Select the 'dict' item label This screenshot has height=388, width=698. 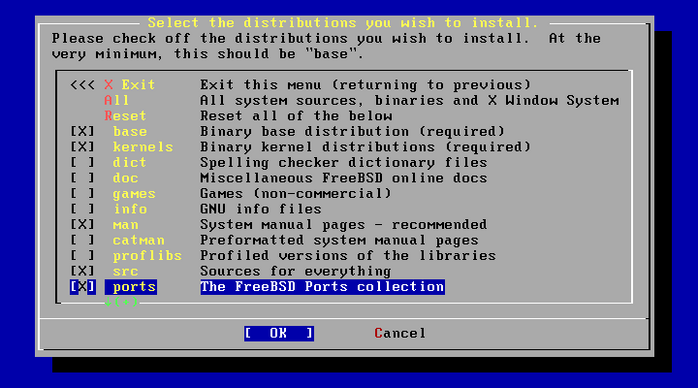(130, 163)
